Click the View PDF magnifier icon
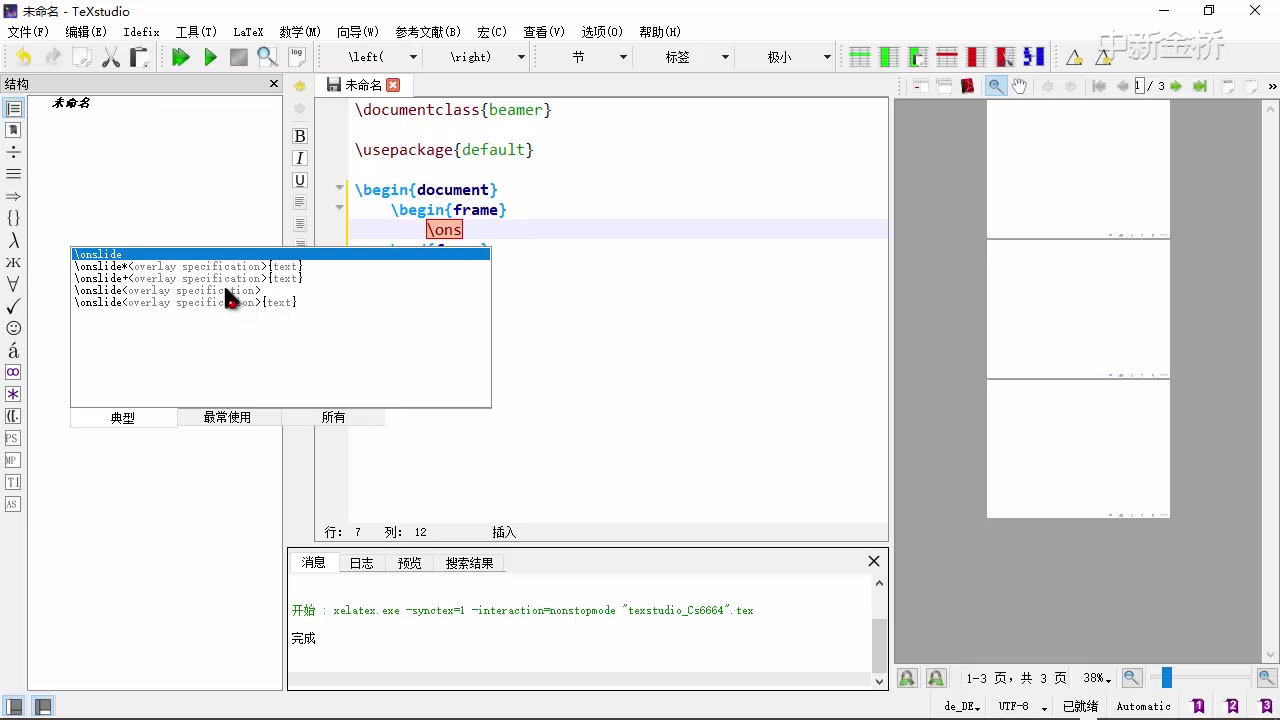The width and height of the screenshot is (1280, 720). click(x=267, y=58)
